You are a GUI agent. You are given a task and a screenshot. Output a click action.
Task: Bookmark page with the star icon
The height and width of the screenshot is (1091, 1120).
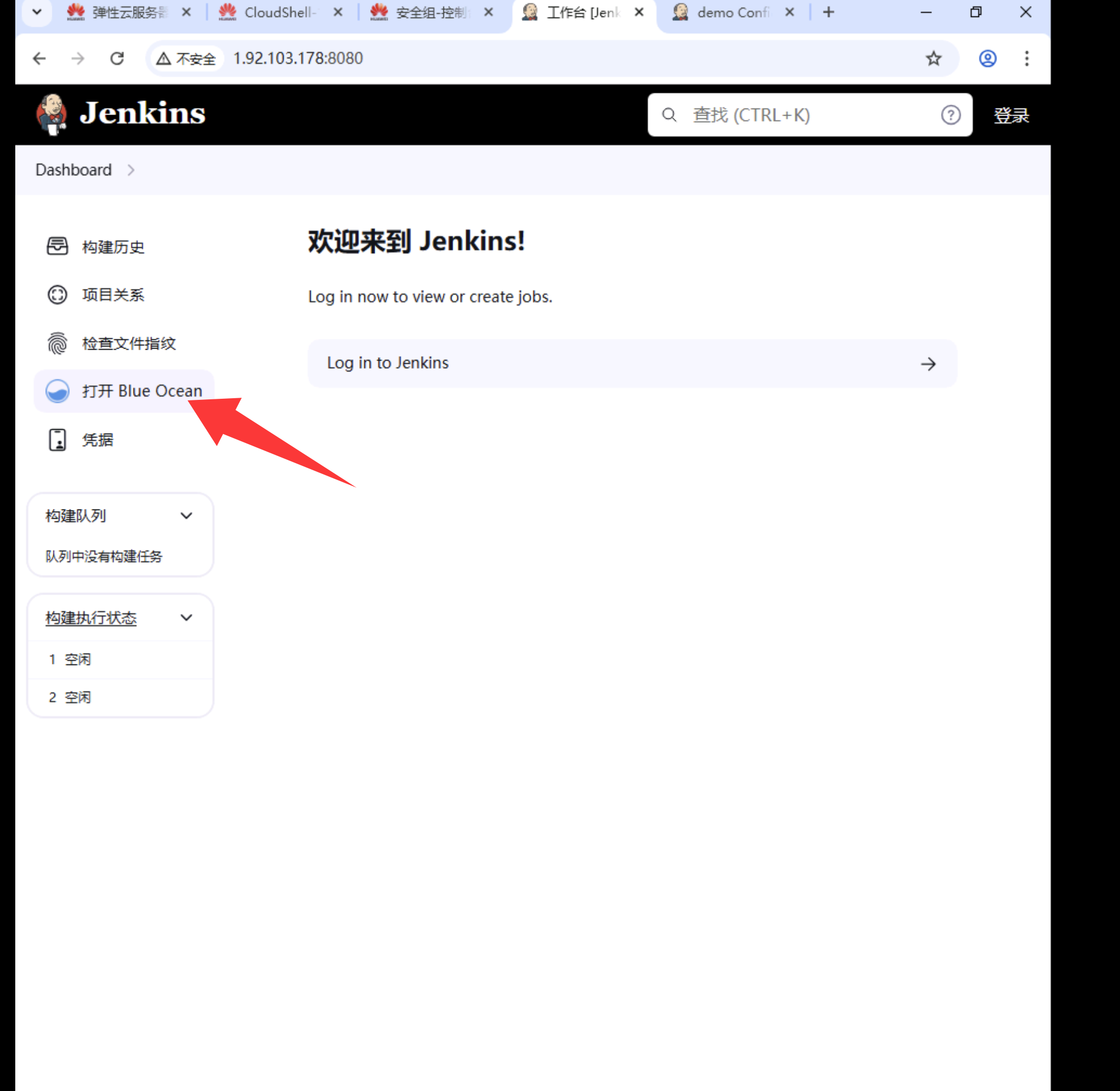(933, 58)
